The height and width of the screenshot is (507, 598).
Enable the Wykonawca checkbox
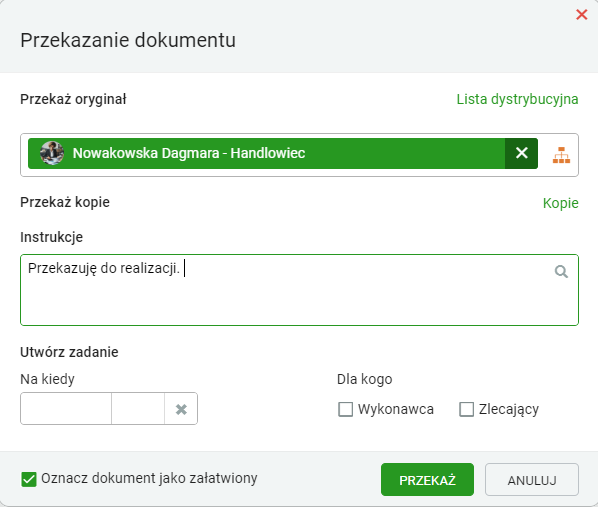(346, 409)
